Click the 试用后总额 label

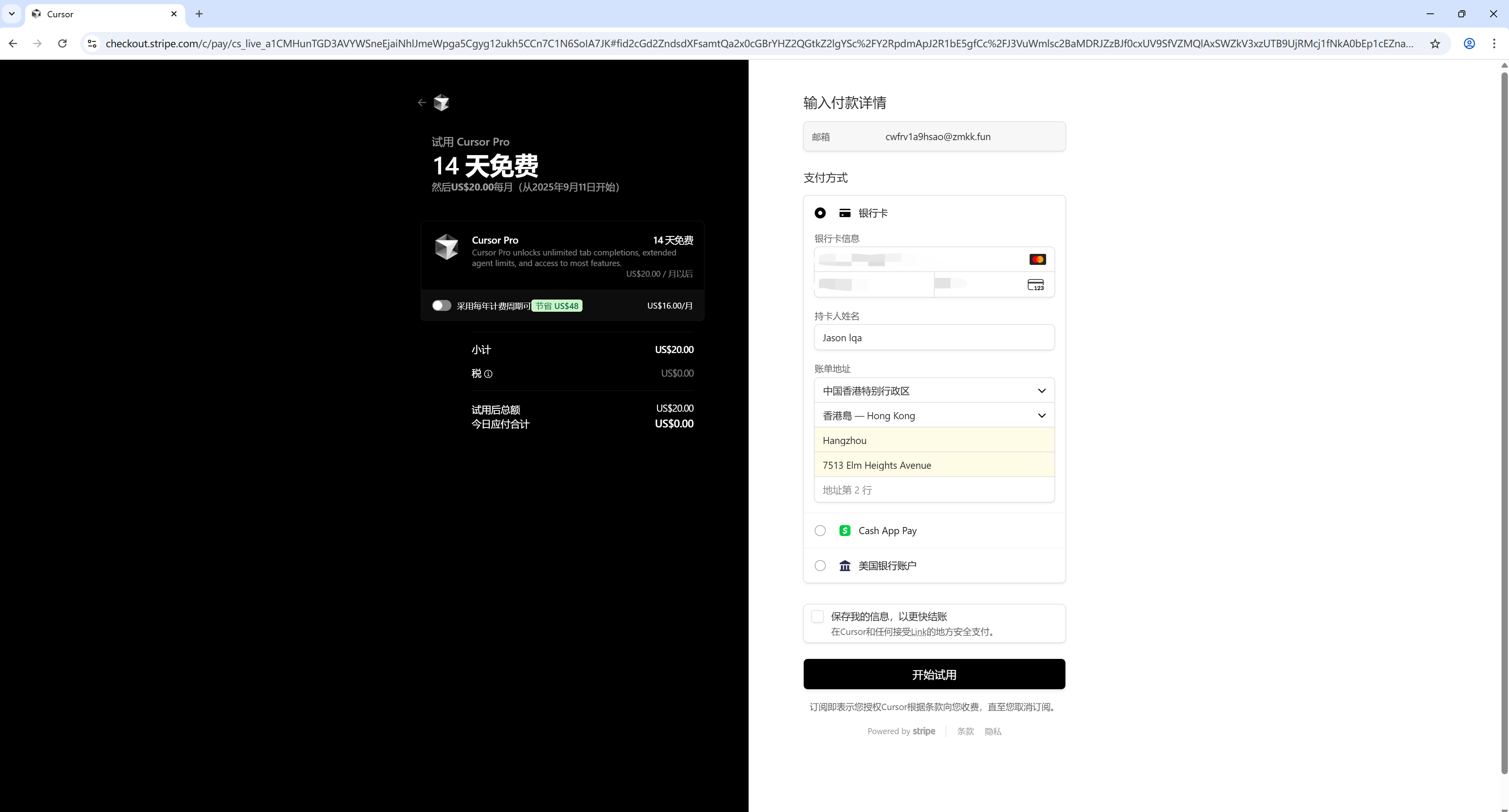click(496, 410)
